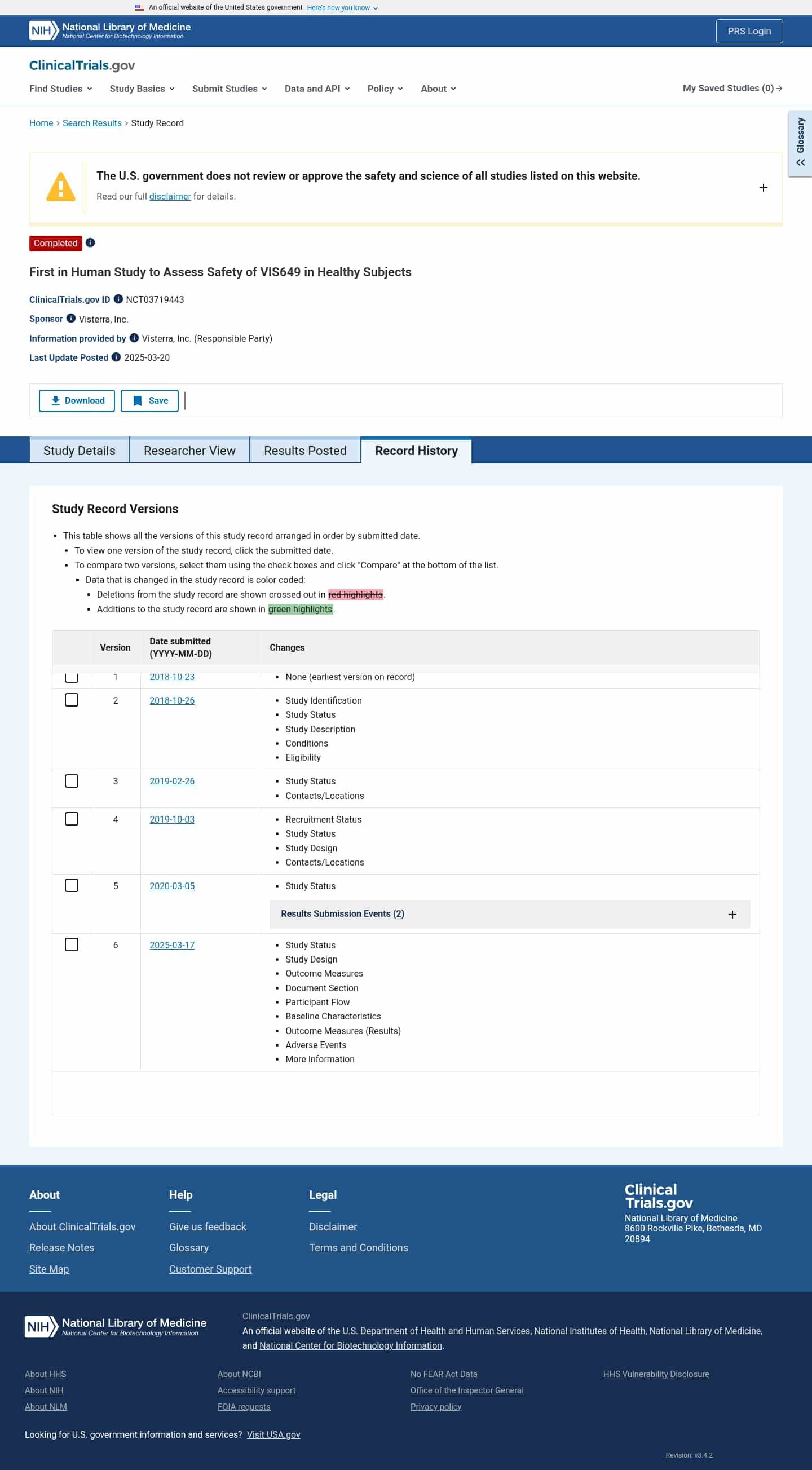Return to Search Results breadcrumb
This screenshot has width=812, height=1470.
point(92,123)
